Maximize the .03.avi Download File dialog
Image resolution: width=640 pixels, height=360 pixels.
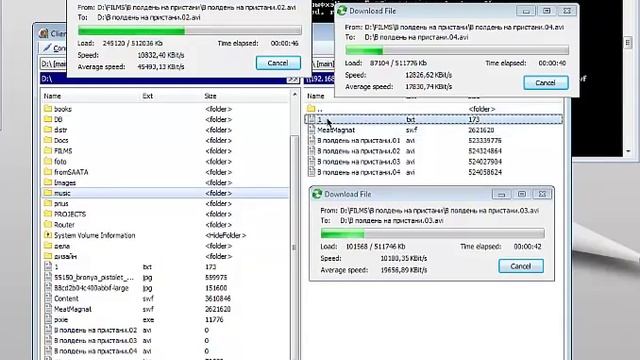coord(522,194)
